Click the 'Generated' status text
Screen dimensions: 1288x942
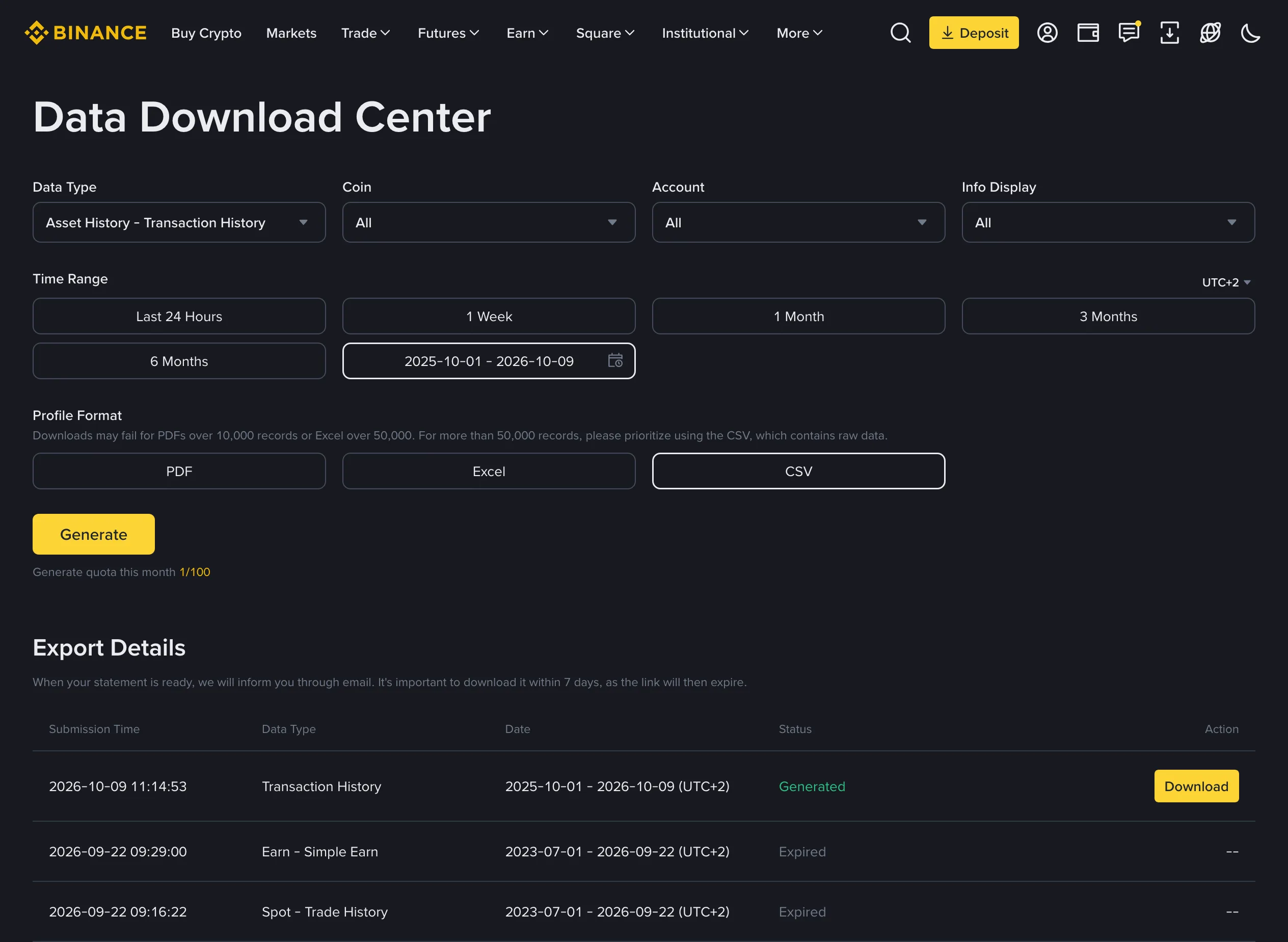(812, 787)
